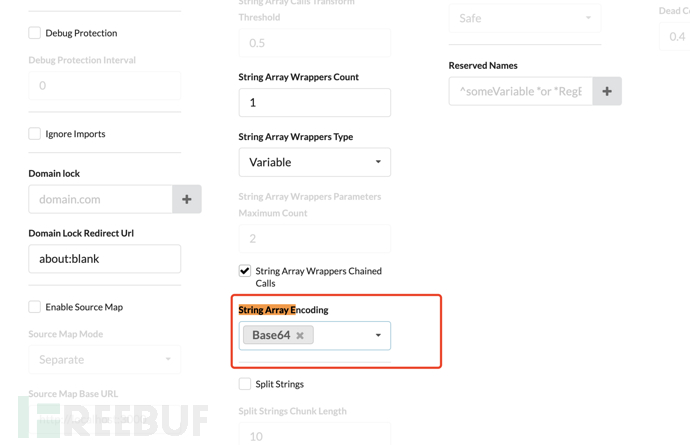This screenshot has height=445, width=690.
Task: Focus the String Array Wrappers Count field
Action: click(x=314, y=102)
